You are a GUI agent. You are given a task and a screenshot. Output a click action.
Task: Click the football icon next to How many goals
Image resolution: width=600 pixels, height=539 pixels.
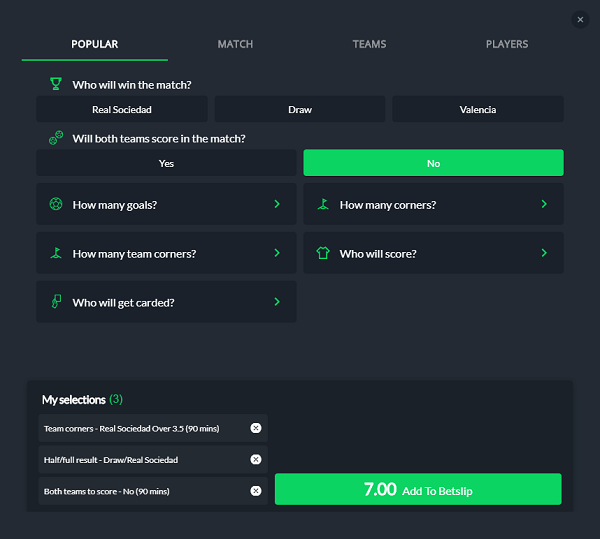coord(56,204)
